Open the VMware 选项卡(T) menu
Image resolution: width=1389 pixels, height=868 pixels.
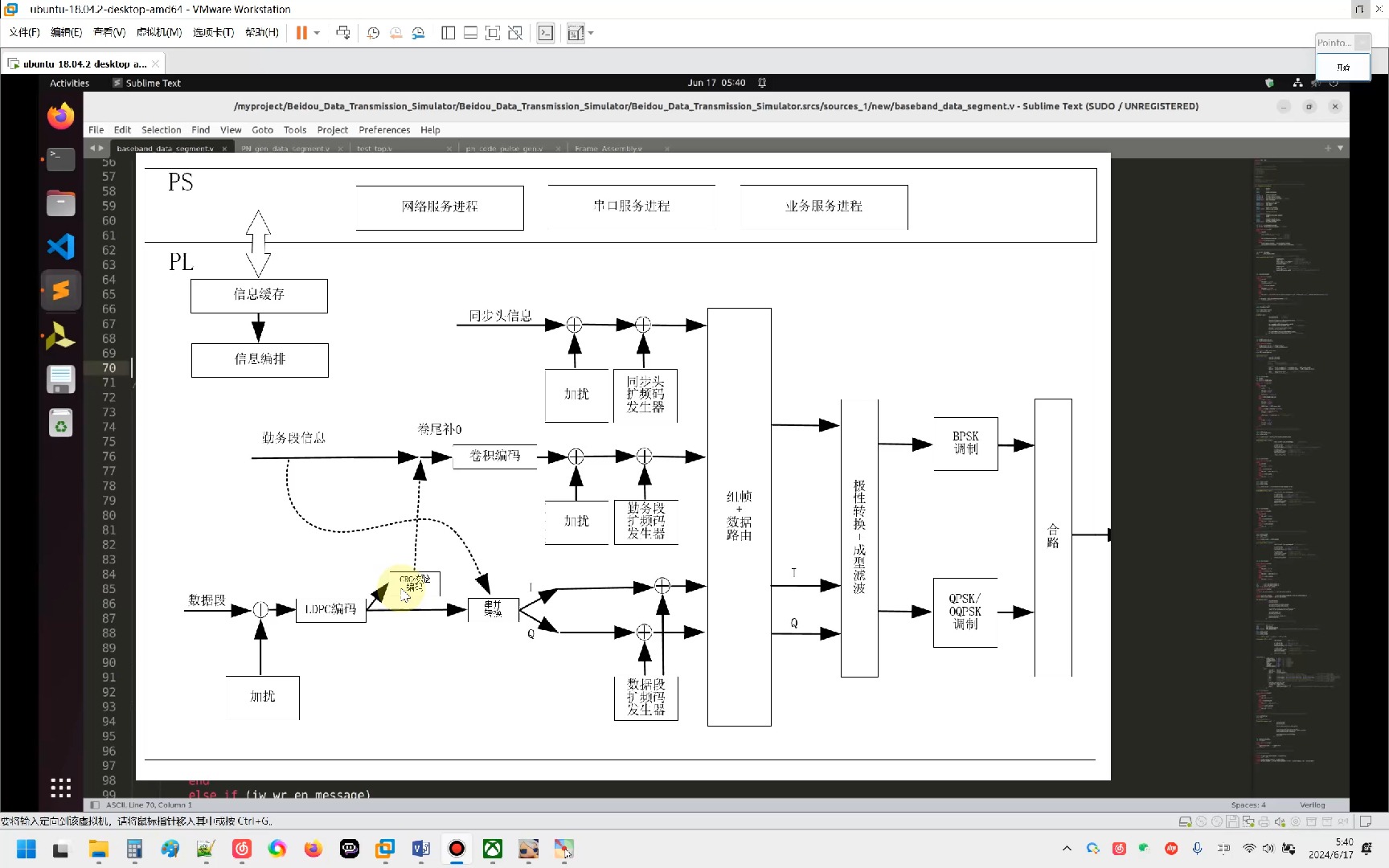click(213, 32)
